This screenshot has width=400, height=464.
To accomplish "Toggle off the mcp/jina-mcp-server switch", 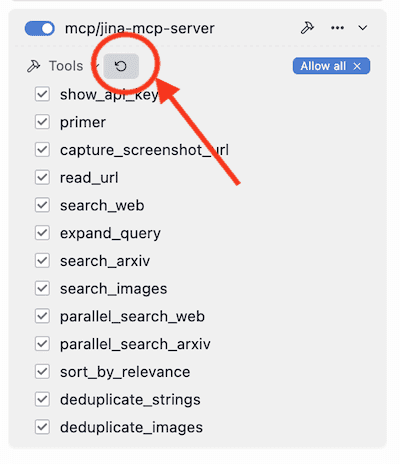I will [40, 28].
